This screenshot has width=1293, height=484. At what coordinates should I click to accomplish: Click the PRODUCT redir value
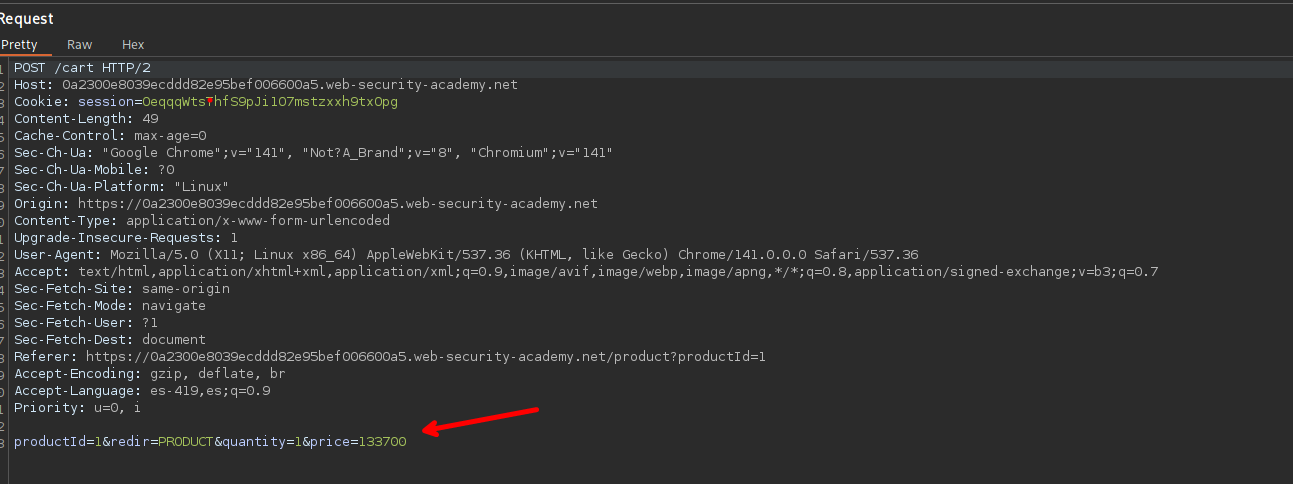186,442
